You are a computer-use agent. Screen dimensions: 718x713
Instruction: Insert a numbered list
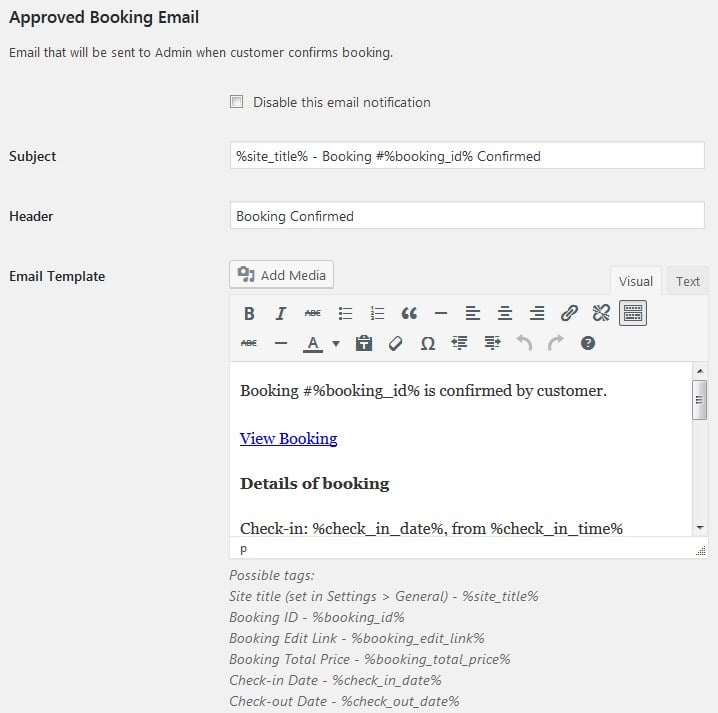pyautogui.click(x=377, y=313)
